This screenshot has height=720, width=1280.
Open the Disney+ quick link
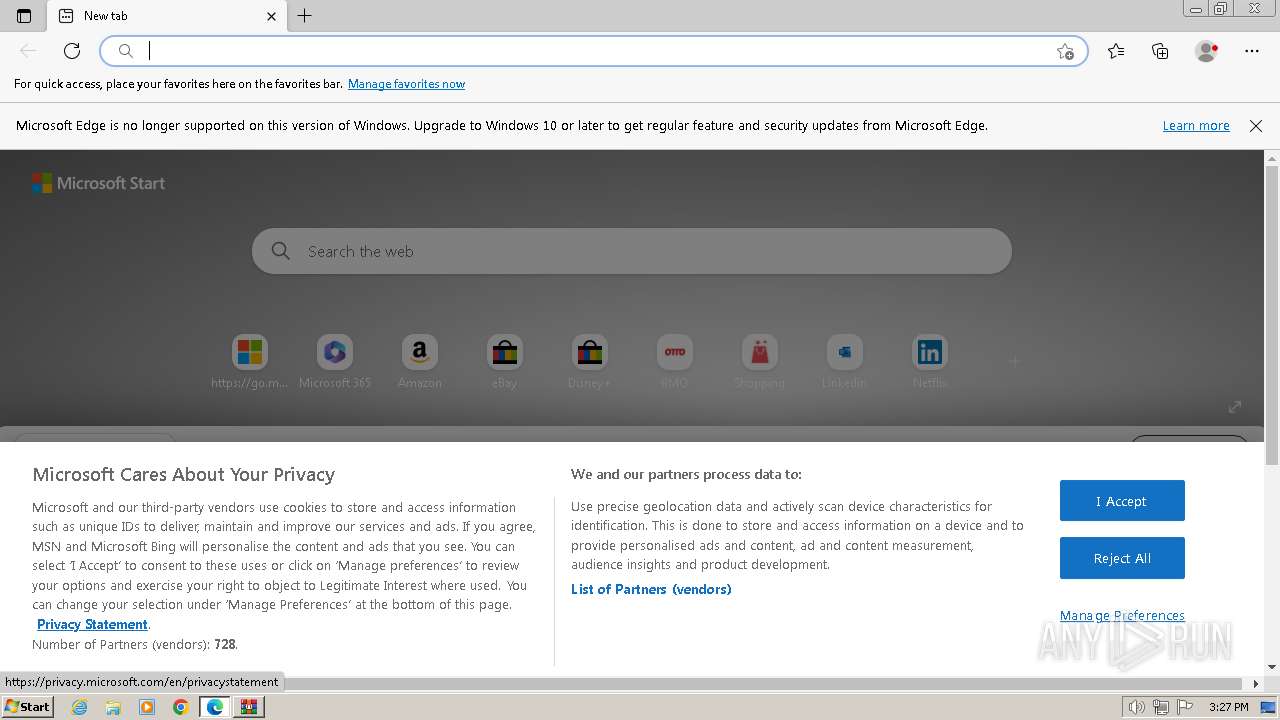pos(589,361)
